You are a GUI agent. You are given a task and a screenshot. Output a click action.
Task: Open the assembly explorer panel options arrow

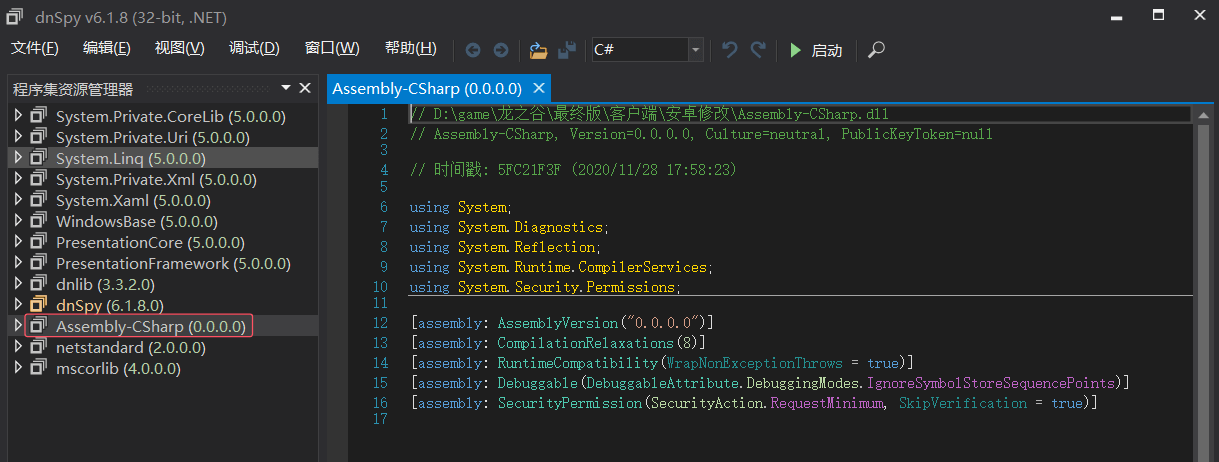click(x=286, y=89)
